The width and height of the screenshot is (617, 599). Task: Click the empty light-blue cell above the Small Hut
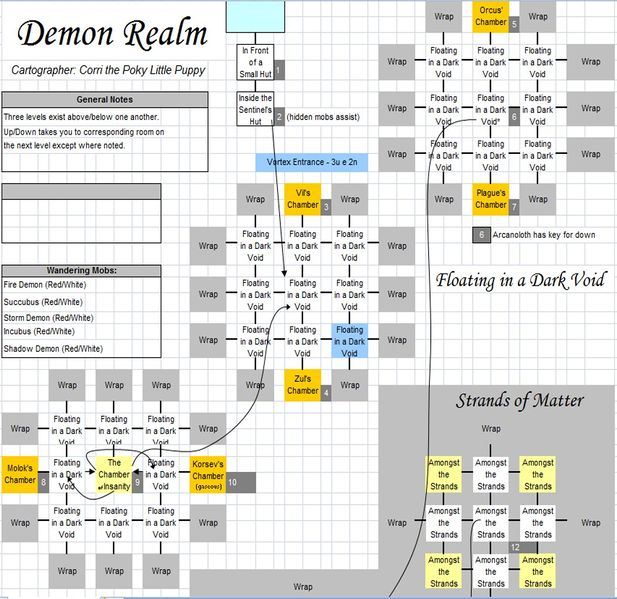pyautogui.click(x=255, y=17)
